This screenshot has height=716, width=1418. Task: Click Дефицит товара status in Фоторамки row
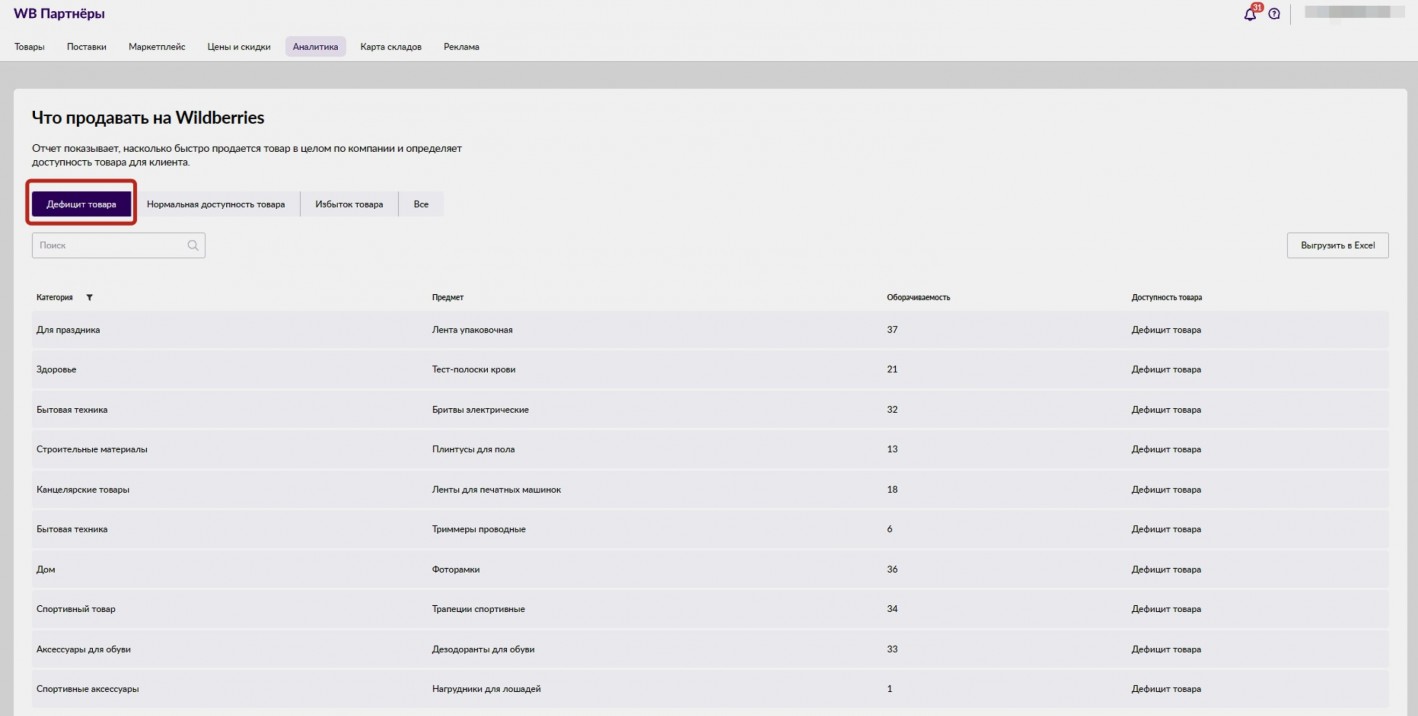1166,569
